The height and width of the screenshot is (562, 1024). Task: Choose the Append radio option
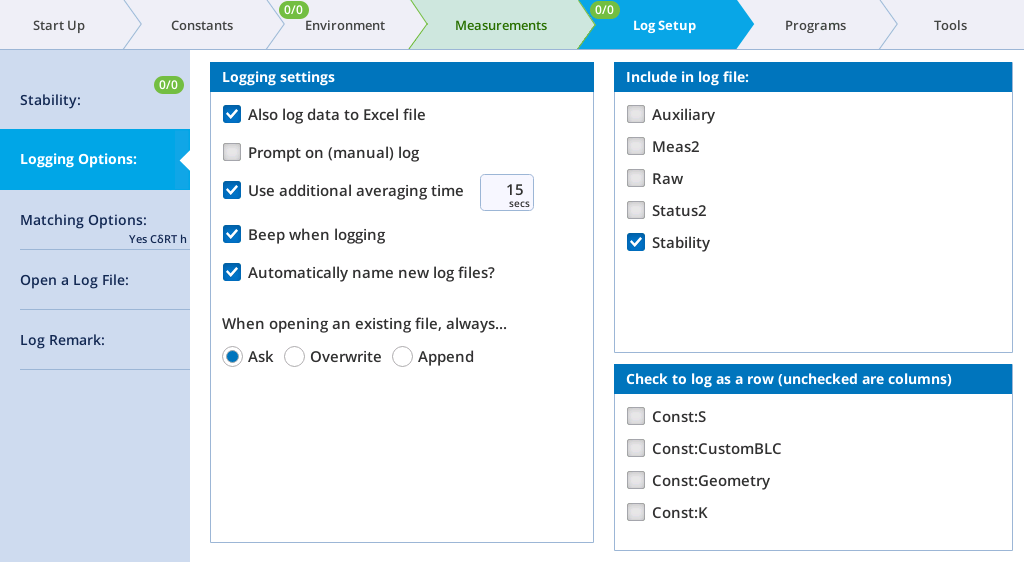pyautogui.click(x=403, y=357)
